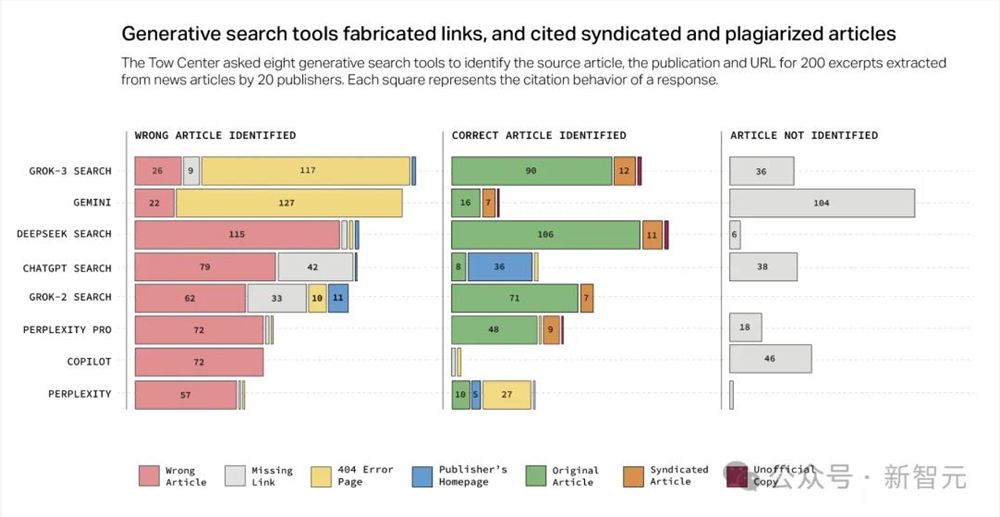Screen dimensions: 1000x517
Task: Click the orange Syndicated Article legend swatch
Action: click(x=633, y=475)
